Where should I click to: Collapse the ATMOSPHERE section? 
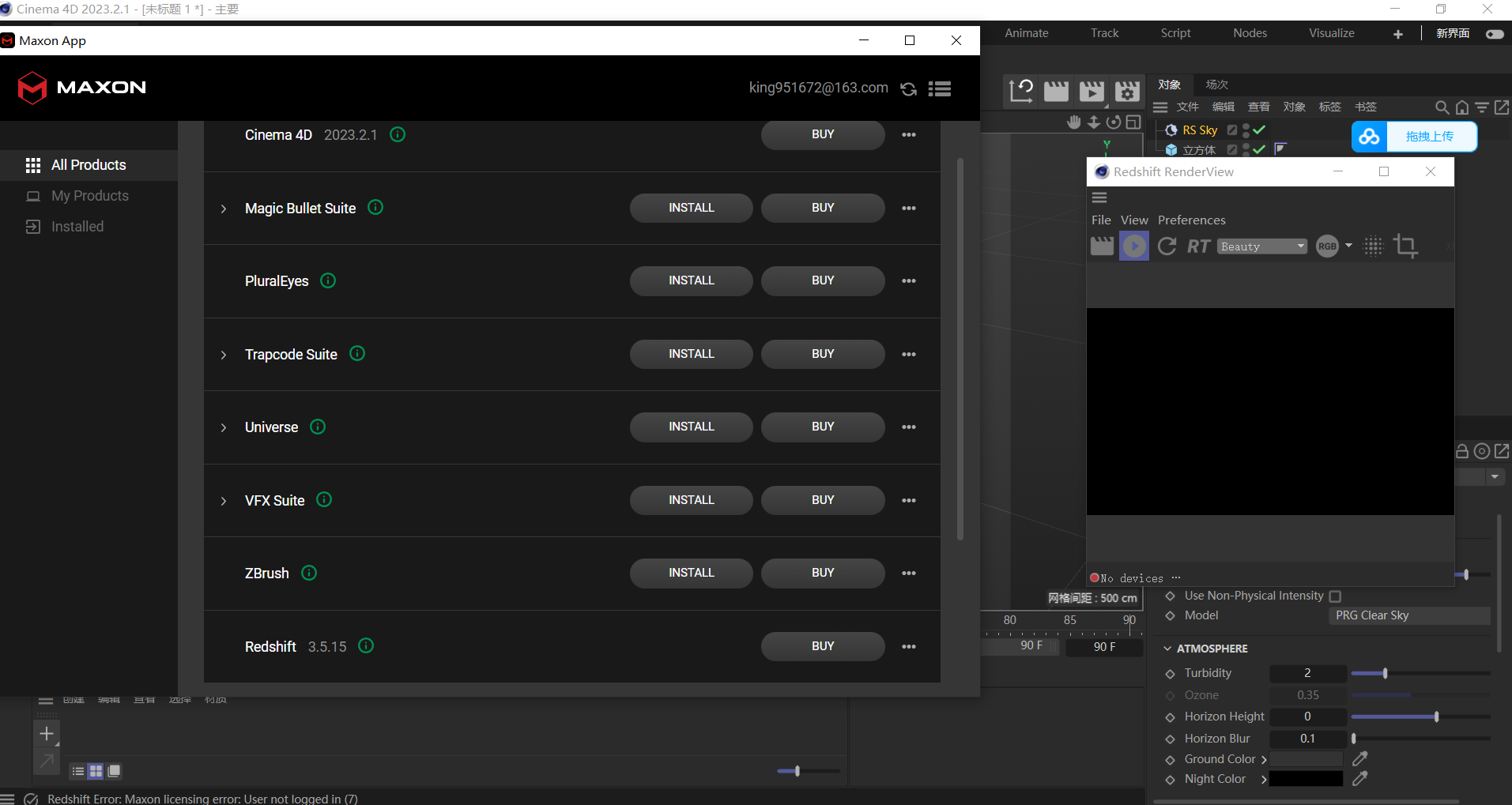click(x=1167, y=649)
